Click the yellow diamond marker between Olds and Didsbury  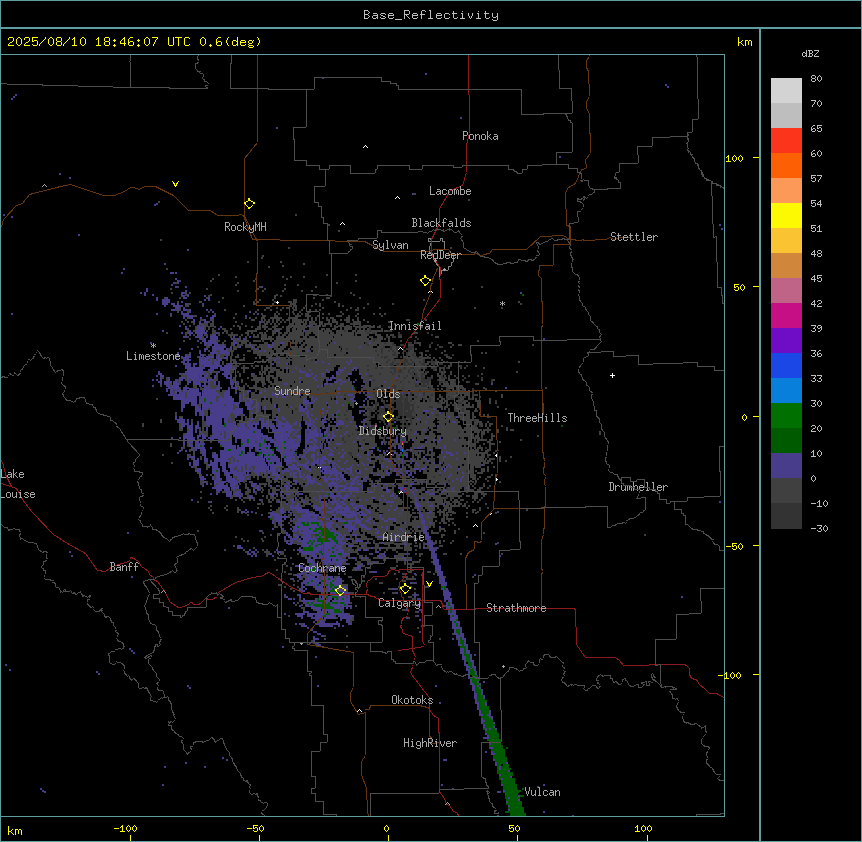click(x=388, y=417)
